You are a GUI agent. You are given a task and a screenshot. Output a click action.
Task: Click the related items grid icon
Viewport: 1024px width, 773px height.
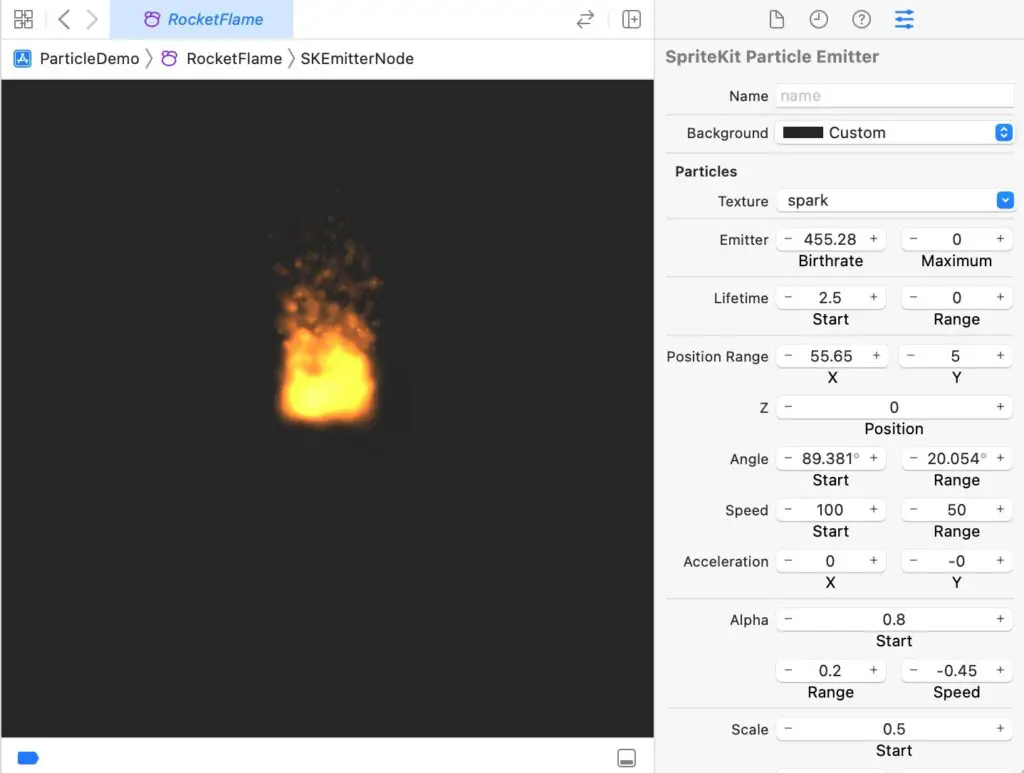click(x=22, y=19)
